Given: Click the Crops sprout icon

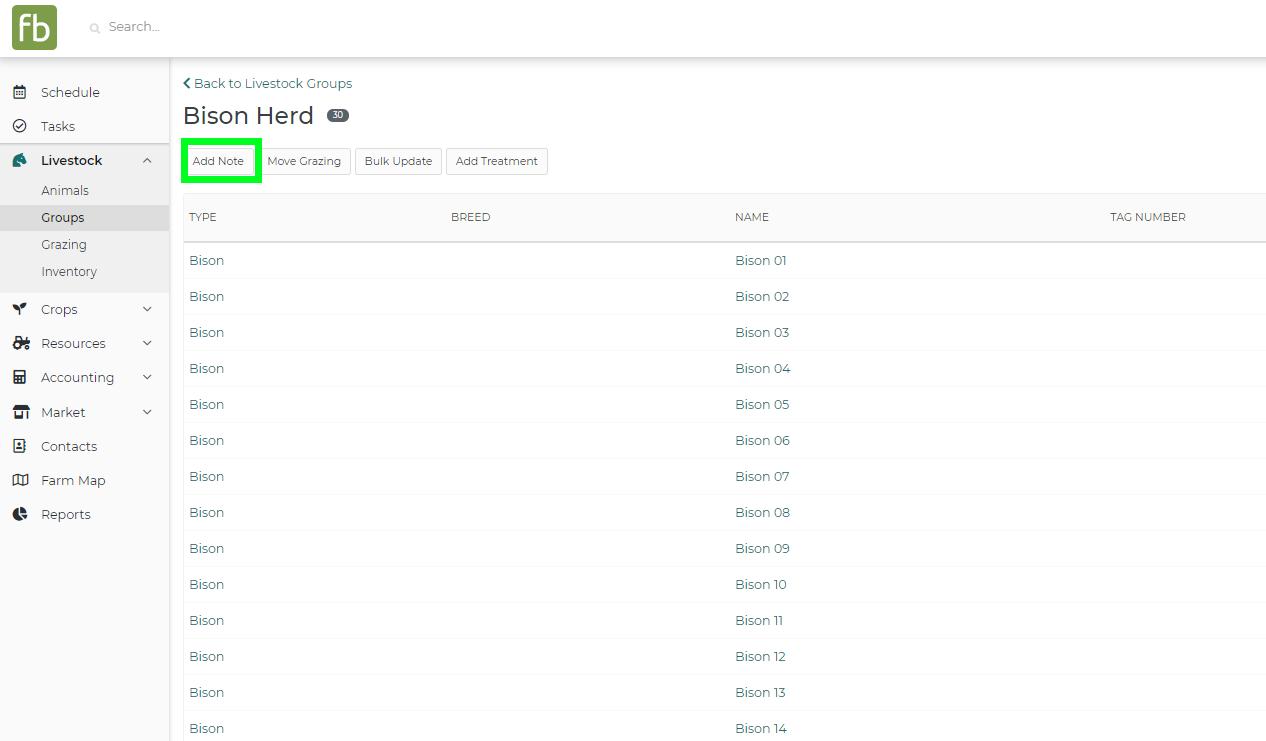Looking at the screenshot, I should 19,309.
